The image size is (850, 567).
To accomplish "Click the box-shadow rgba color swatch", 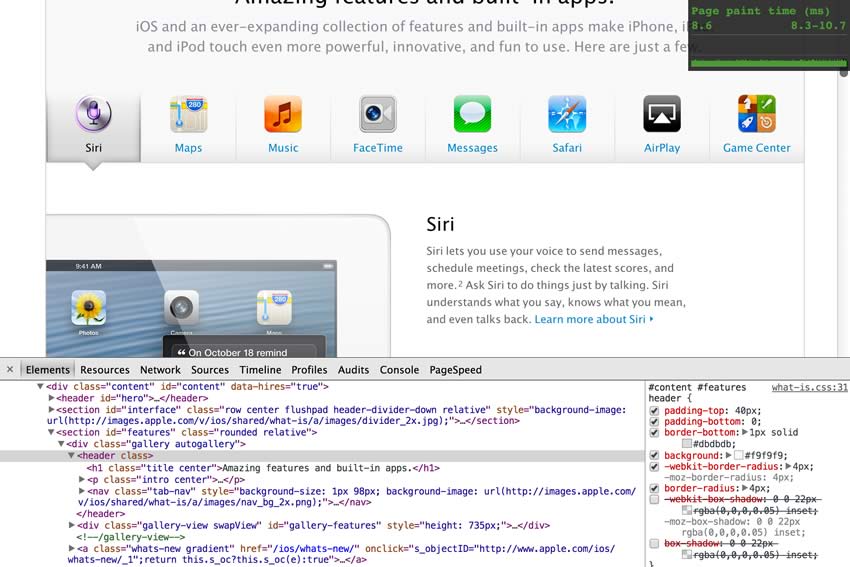I will click(x=687, y=555).
